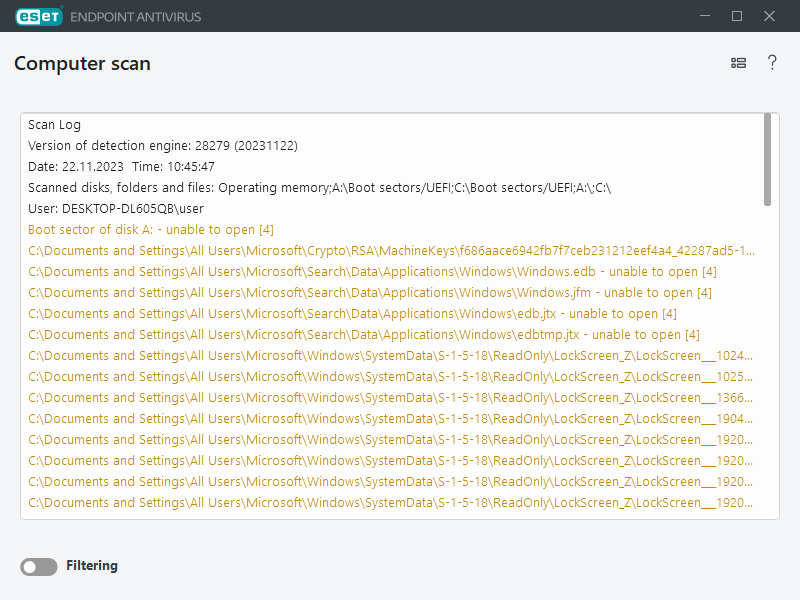Screen dimensions: 800x600
Task: Open the help question mark icon
Action: [772, 63]
